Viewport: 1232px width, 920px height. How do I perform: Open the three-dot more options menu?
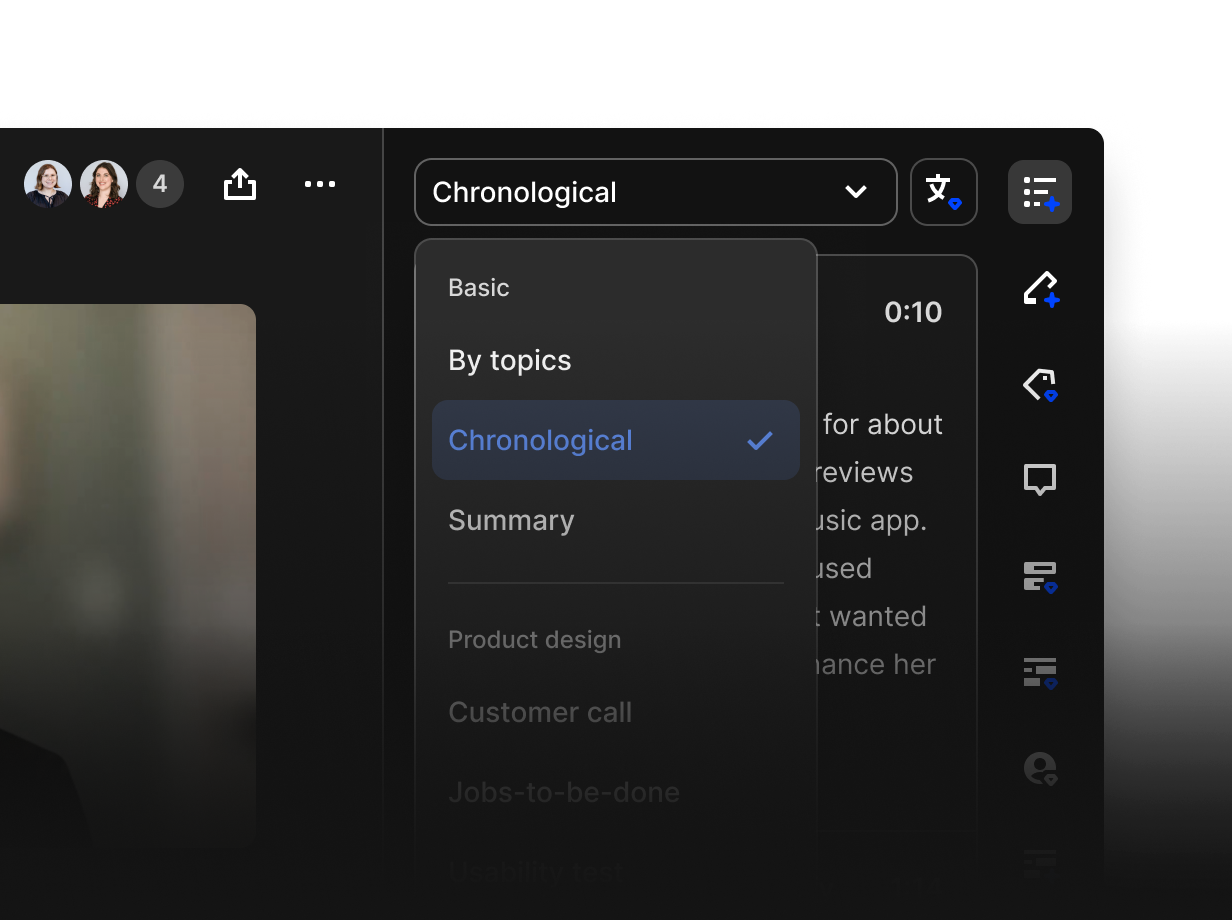(x=320, y=184)
